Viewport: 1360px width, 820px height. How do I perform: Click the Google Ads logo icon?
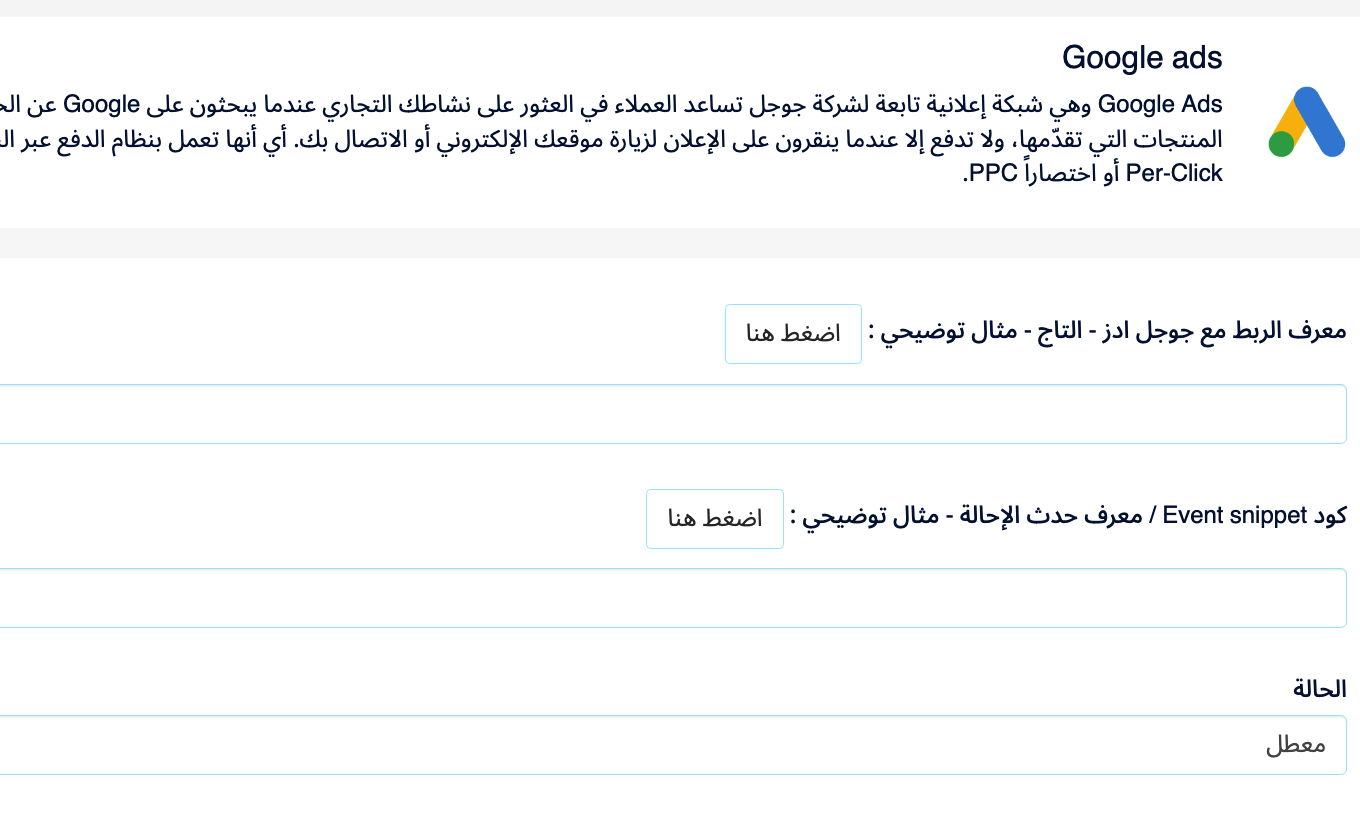(x=1307, y=122)
